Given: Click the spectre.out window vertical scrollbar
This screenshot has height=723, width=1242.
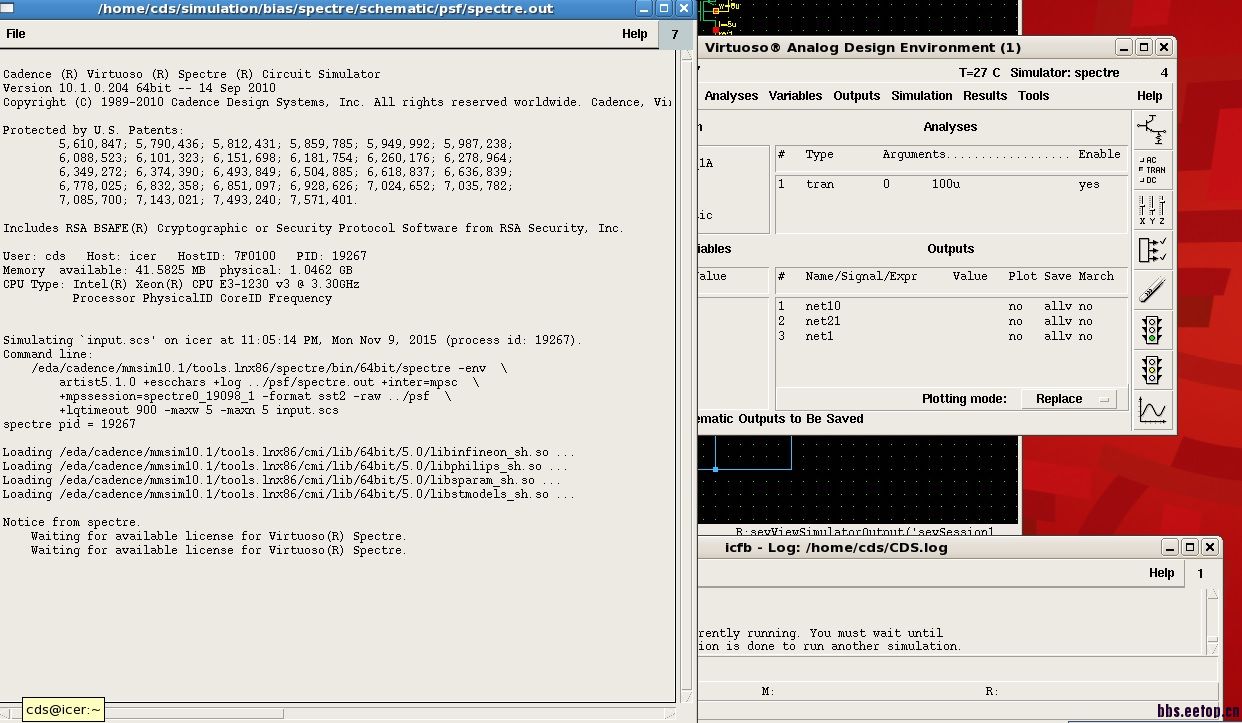Looking at the screenshot, I should [x=686, y=380].
